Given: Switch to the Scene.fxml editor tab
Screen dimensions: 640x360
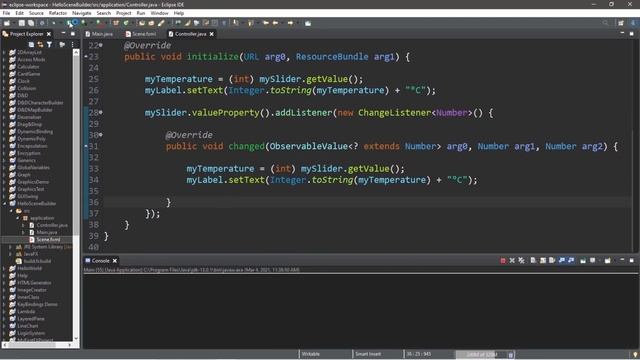Looking at the screenshot, I should click(x=141, y=34).
